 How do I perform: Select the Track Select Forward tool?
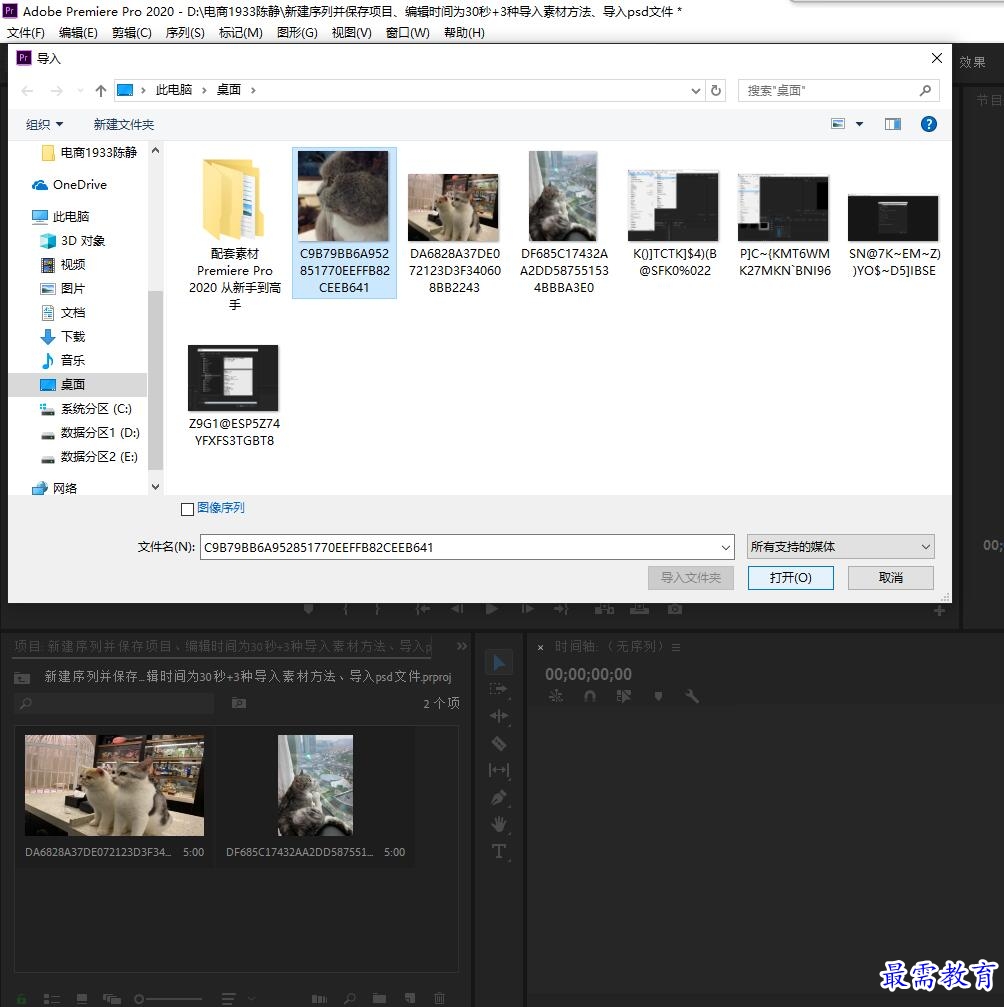(498, 689)
